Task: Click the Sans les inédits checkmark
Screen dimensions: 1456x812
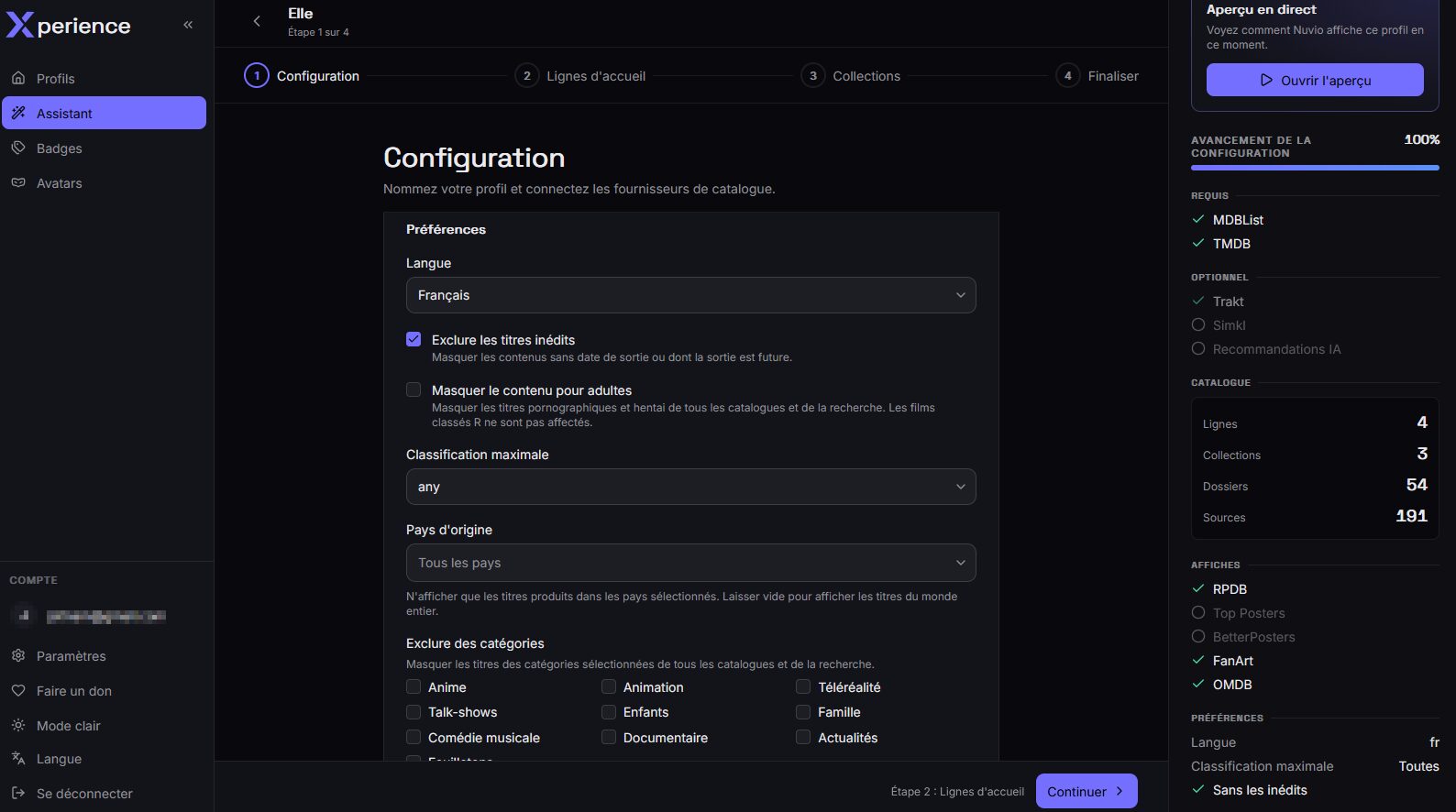Action: pyautogui.click(x=1198, y=789)
